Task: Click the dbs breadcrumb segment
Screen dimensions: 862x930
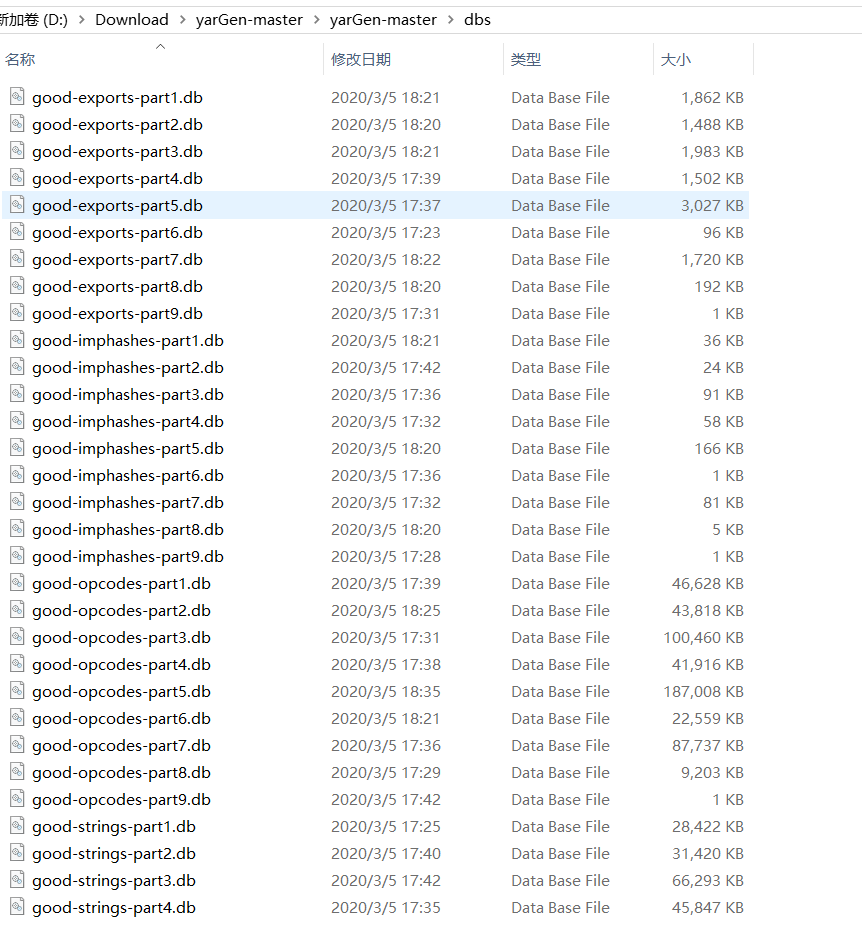Action: [477, 20]
